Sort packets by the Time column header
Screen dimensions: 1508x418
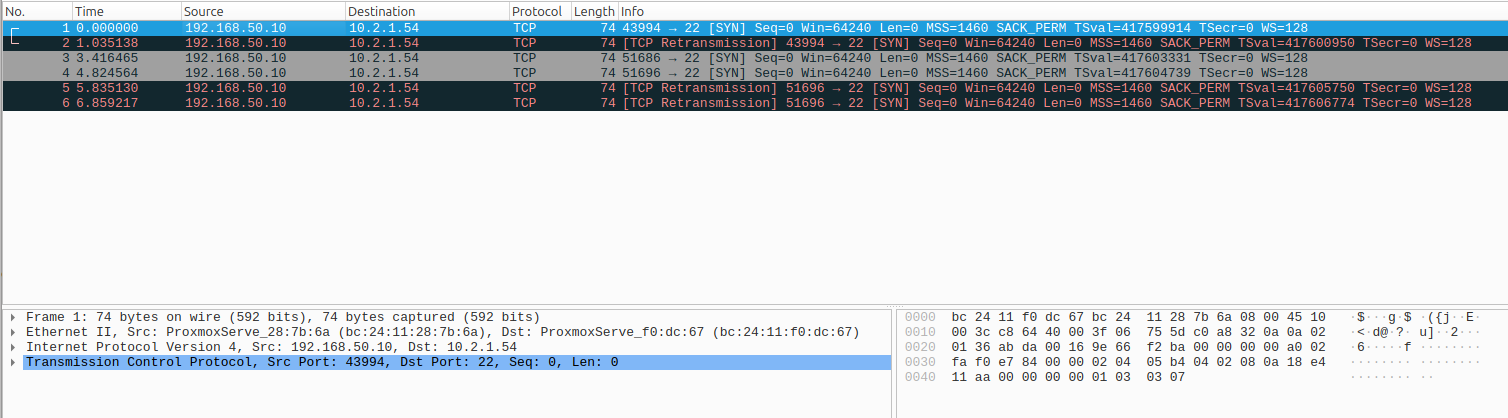tap(125, 11)
